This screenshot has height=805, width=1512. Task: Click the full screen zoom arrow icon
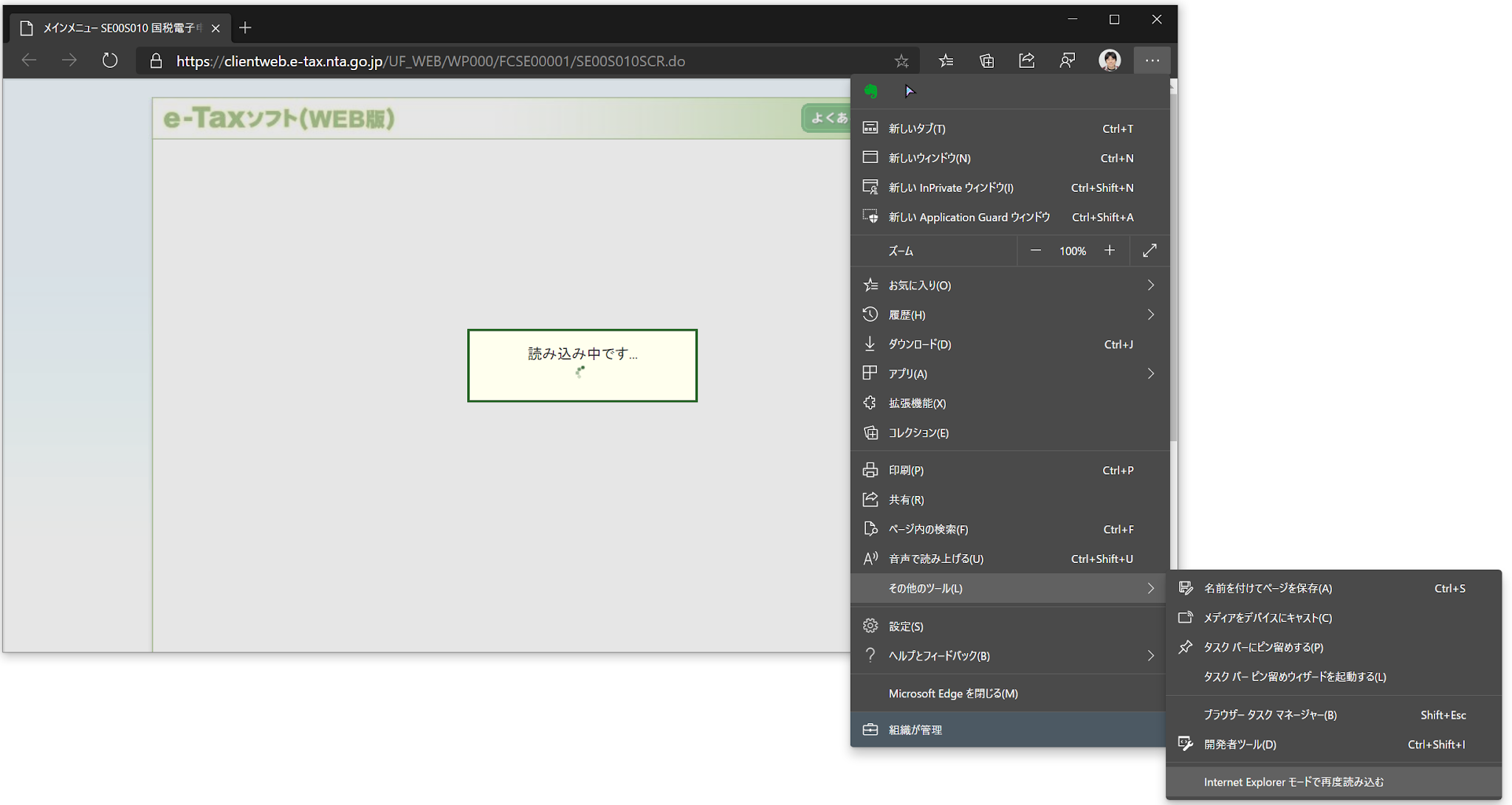point(1149,251)
